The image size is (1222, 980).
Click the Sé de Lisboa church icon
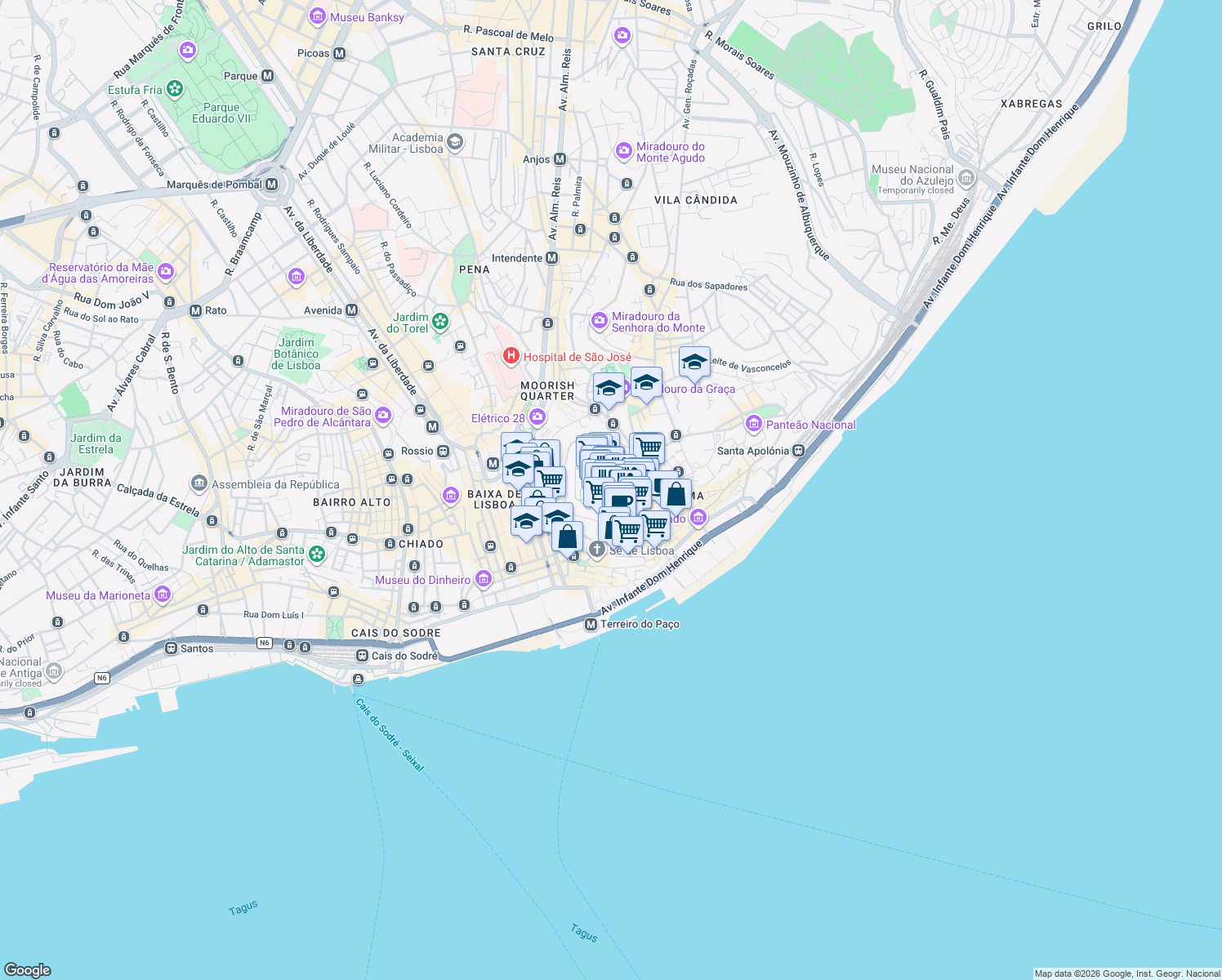pyautogui.click(x=598, y=550)
